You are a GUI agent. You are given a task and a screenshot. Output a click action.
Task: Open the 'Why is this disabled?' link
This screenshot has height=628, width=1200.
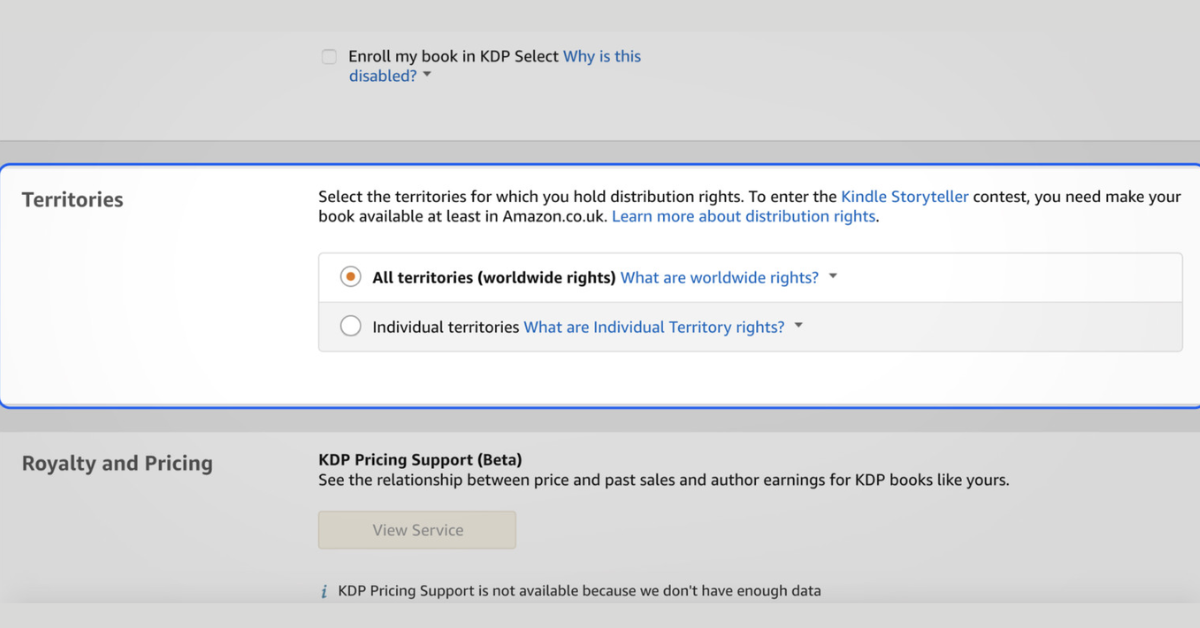(601, 57)
